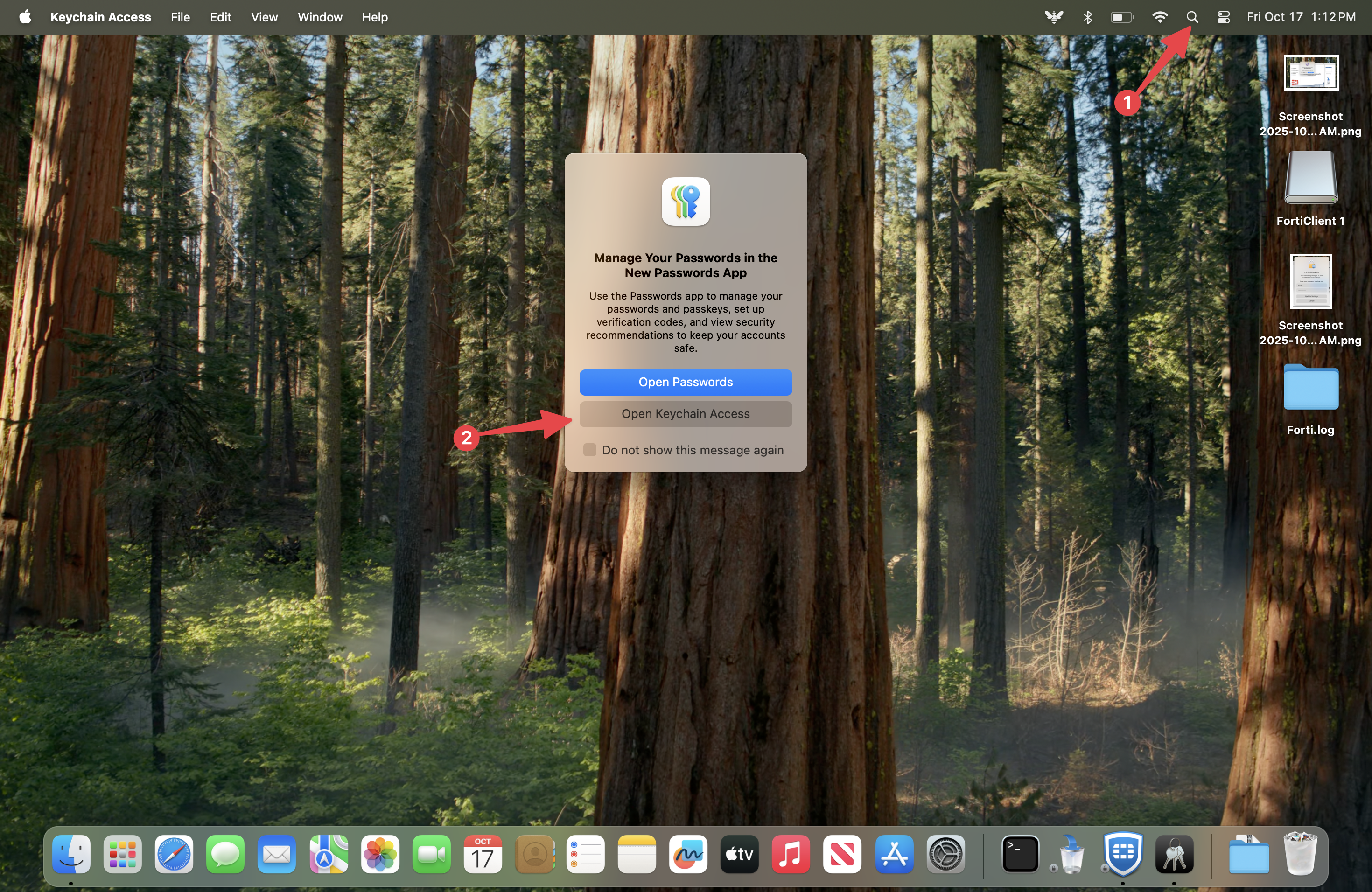Open Safari from the Dock

pyautogui.click(x=174, y=854)
